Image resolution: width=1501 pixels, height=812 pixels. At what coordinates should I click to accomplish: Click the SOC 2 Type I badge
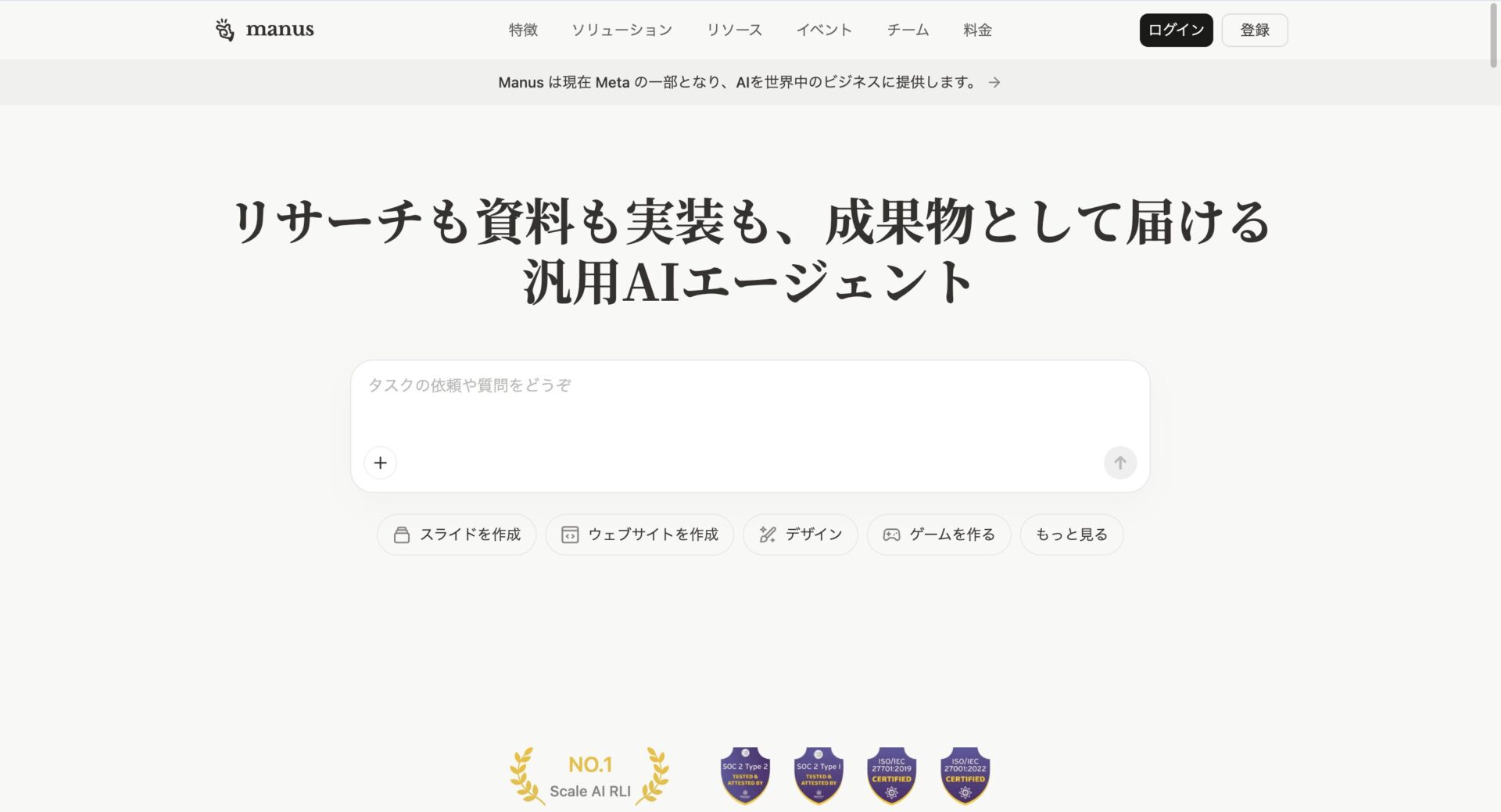pos(819,775)
